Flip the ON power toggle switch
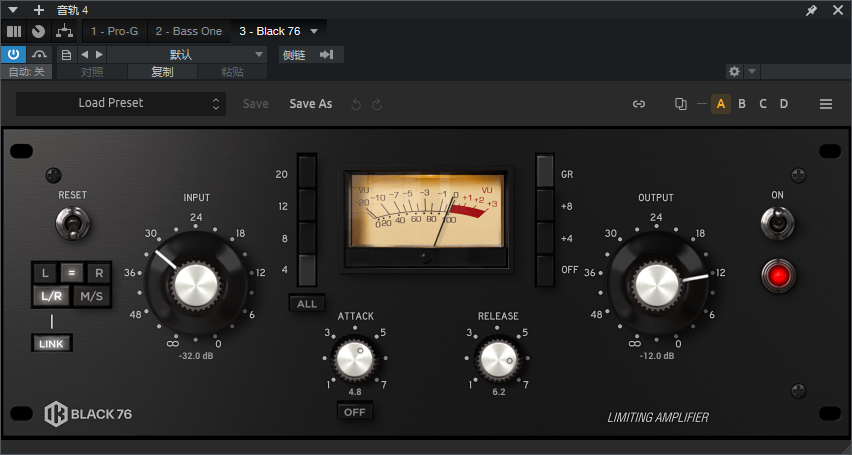 [778, 223]
